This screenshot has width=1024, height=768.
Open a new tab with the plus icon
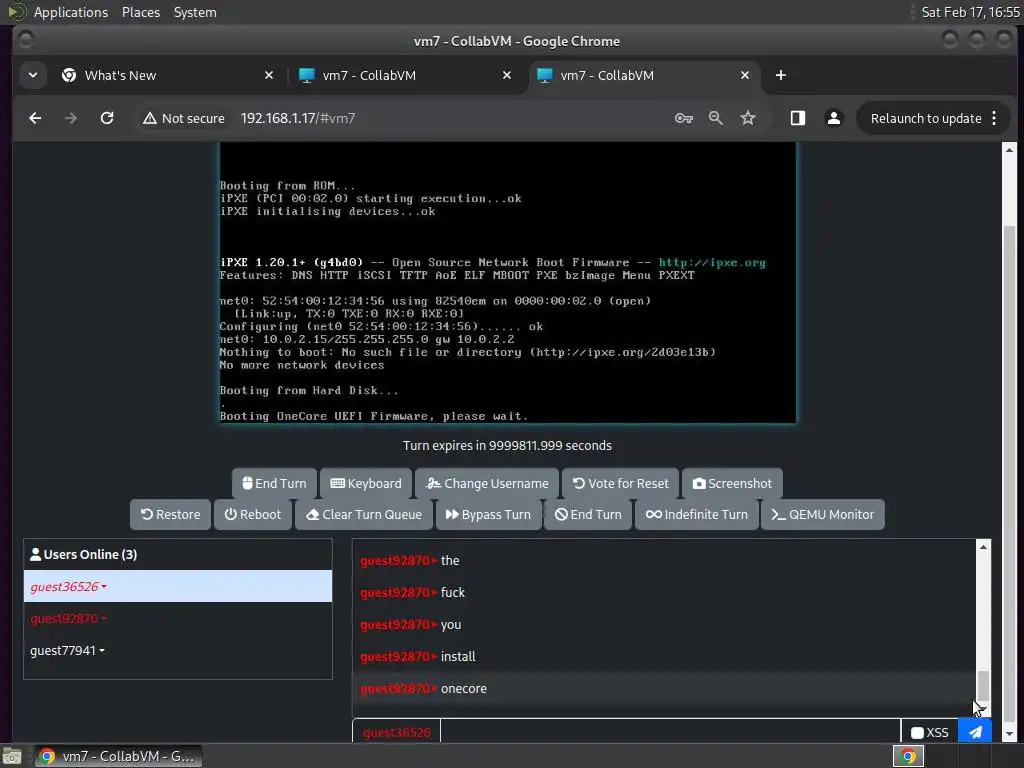(x=780, y=75)
